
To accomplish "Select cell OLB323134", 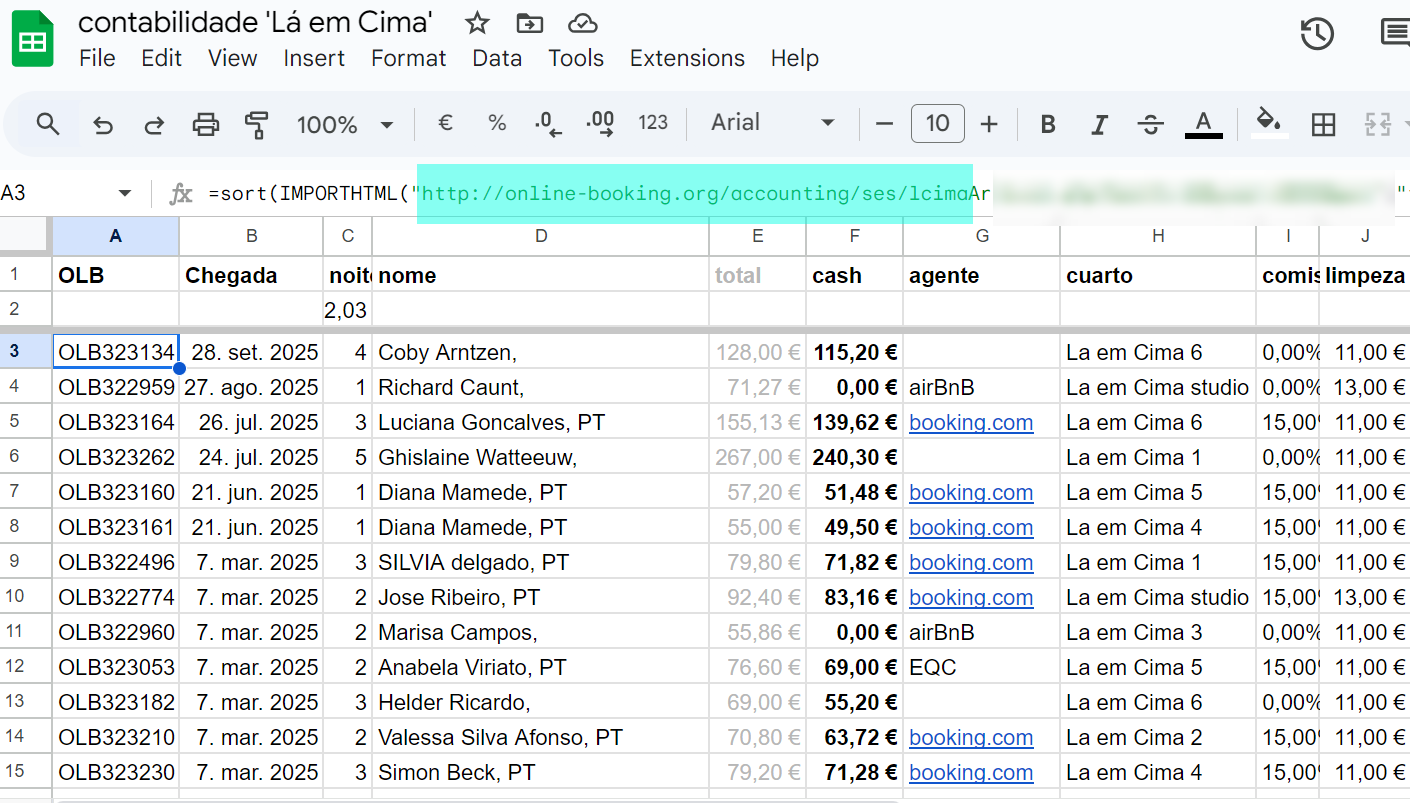I will click(116, 352).
